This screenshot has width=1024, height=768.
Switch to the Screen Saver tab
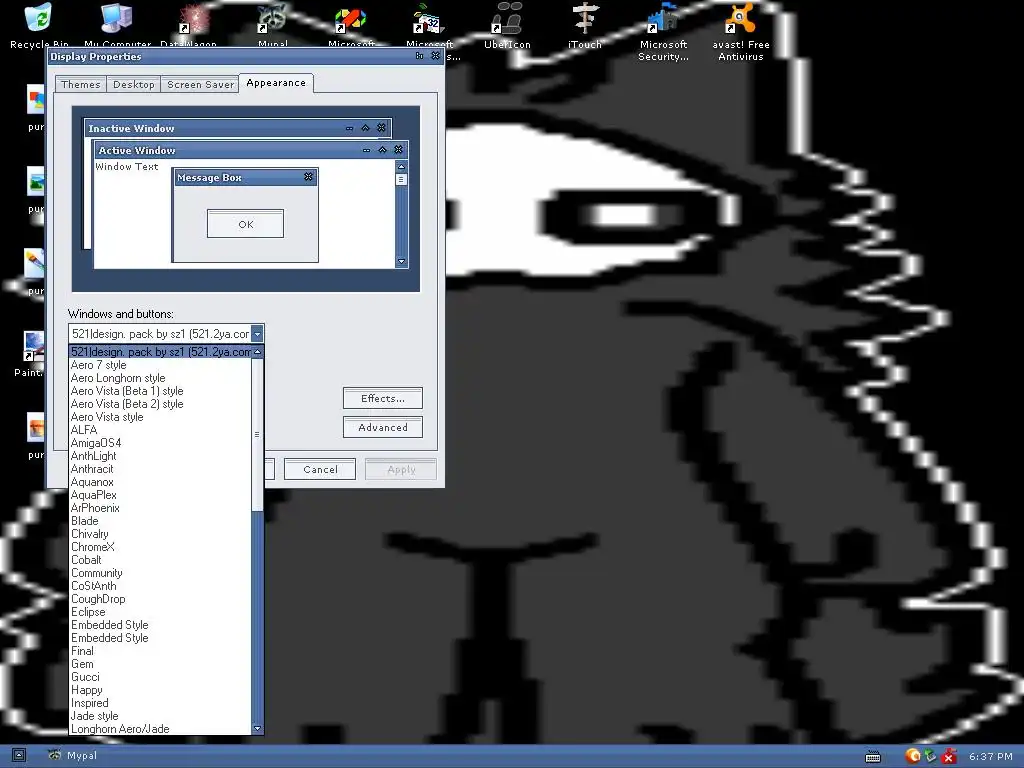[200, 84]
